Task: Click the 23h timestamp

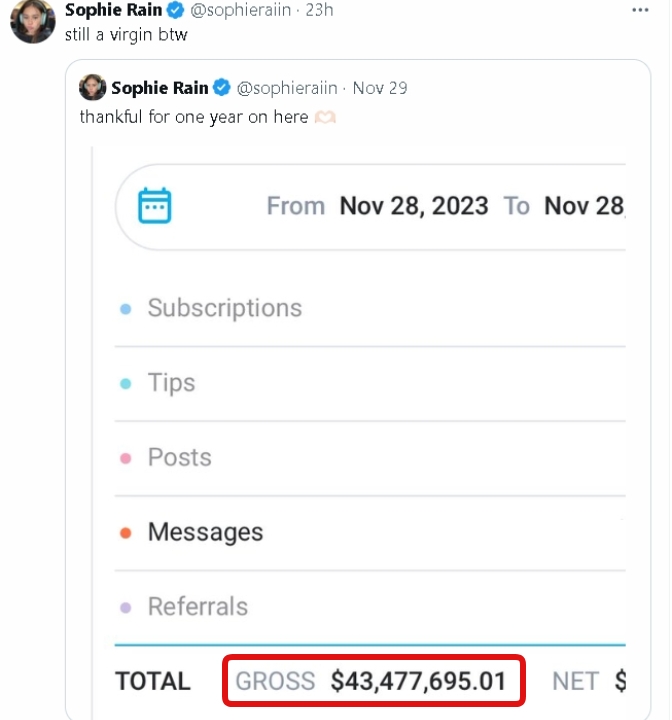Action: (x=320, y=10)
